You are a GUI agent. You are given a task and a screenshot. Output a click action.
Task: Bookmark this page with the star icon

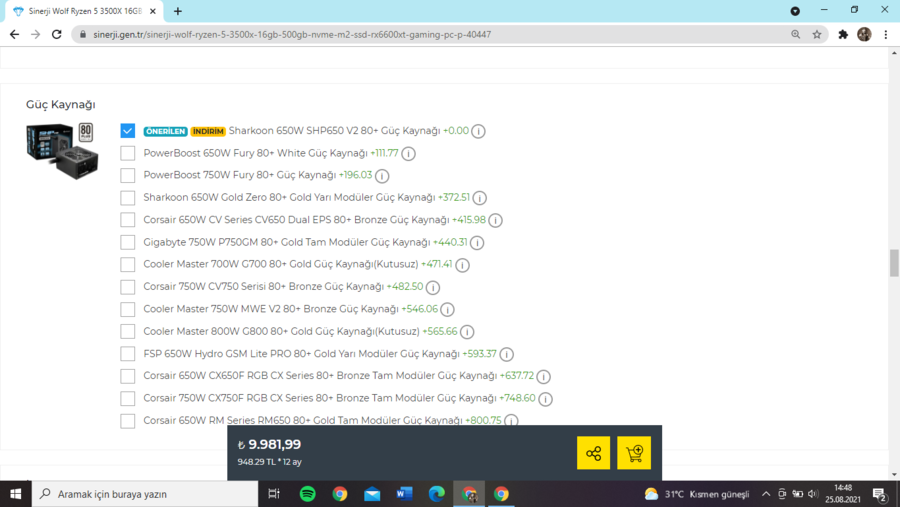(817, 34)
